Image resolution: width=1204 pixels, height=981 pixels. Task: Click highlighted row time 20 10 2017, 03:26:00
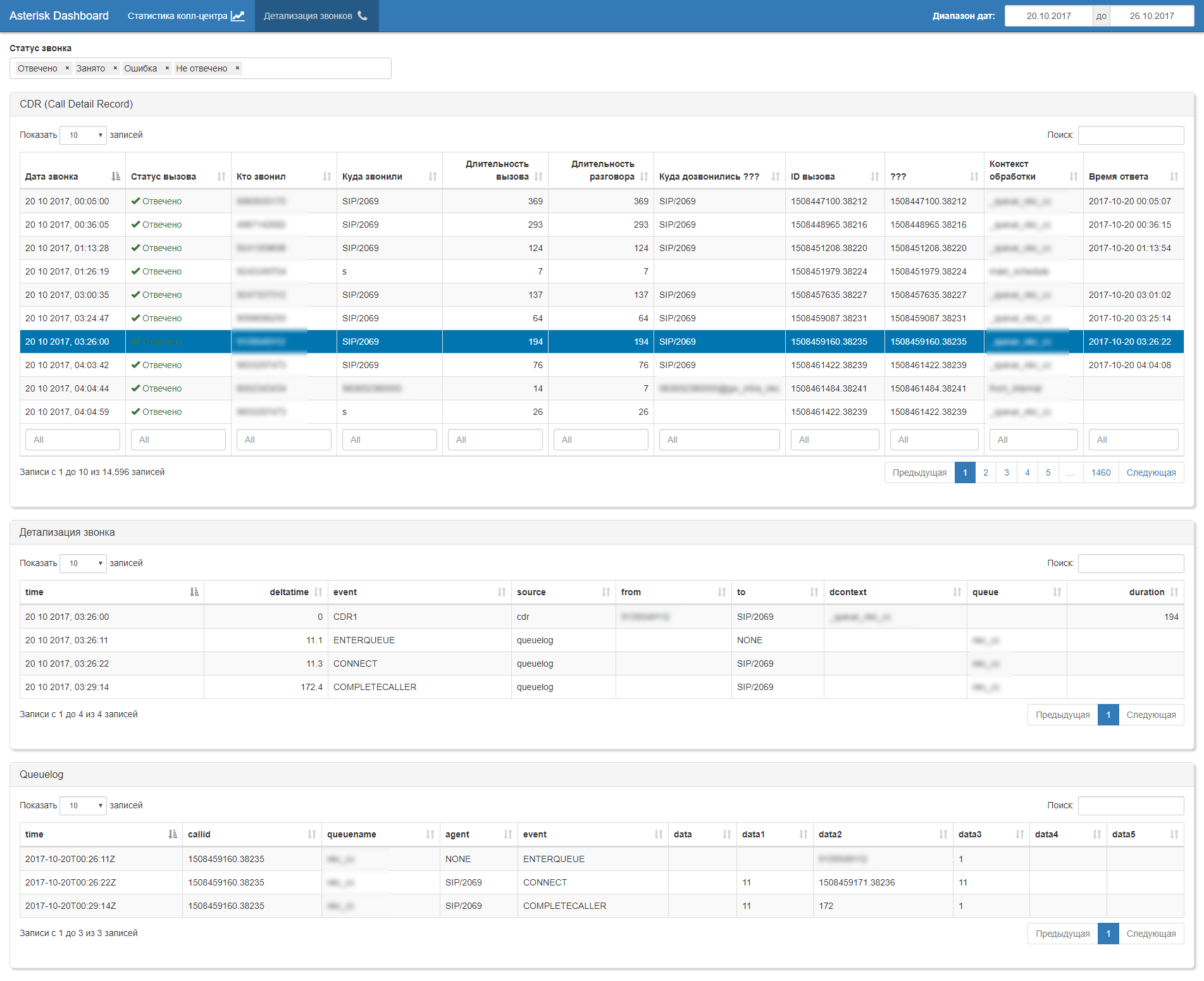67,342
